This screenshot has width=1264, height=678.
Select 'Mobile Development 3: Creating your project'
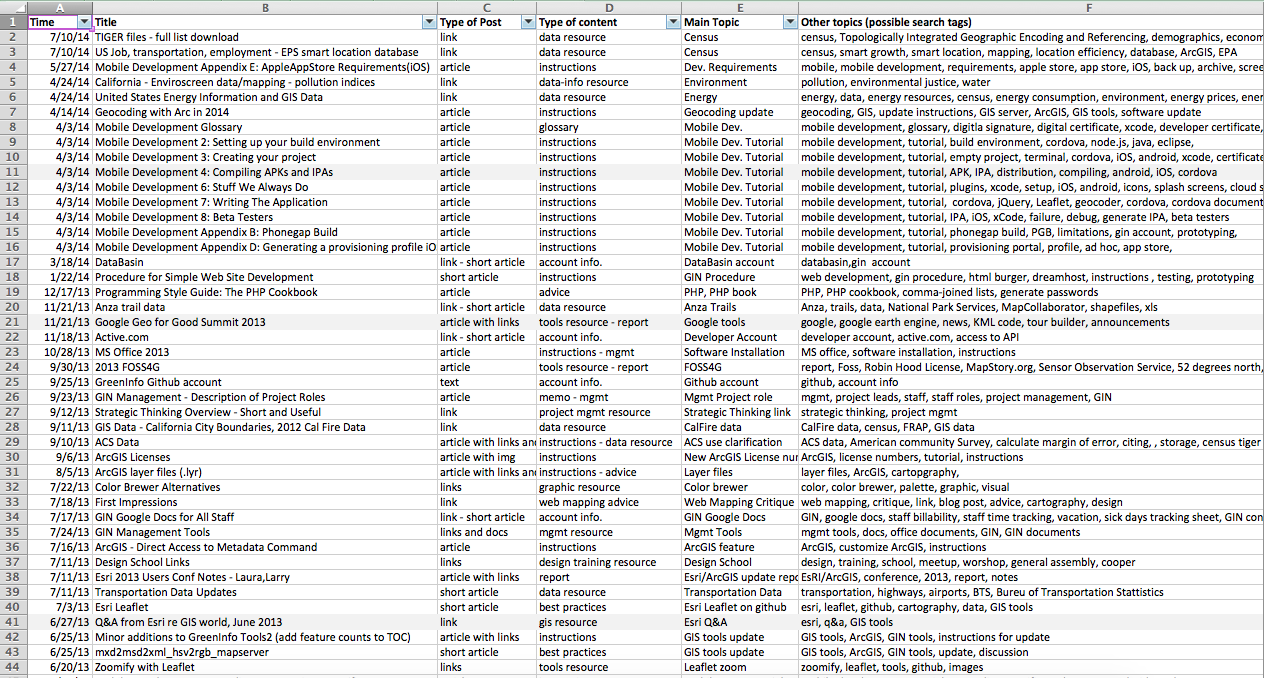click(265, 157)
